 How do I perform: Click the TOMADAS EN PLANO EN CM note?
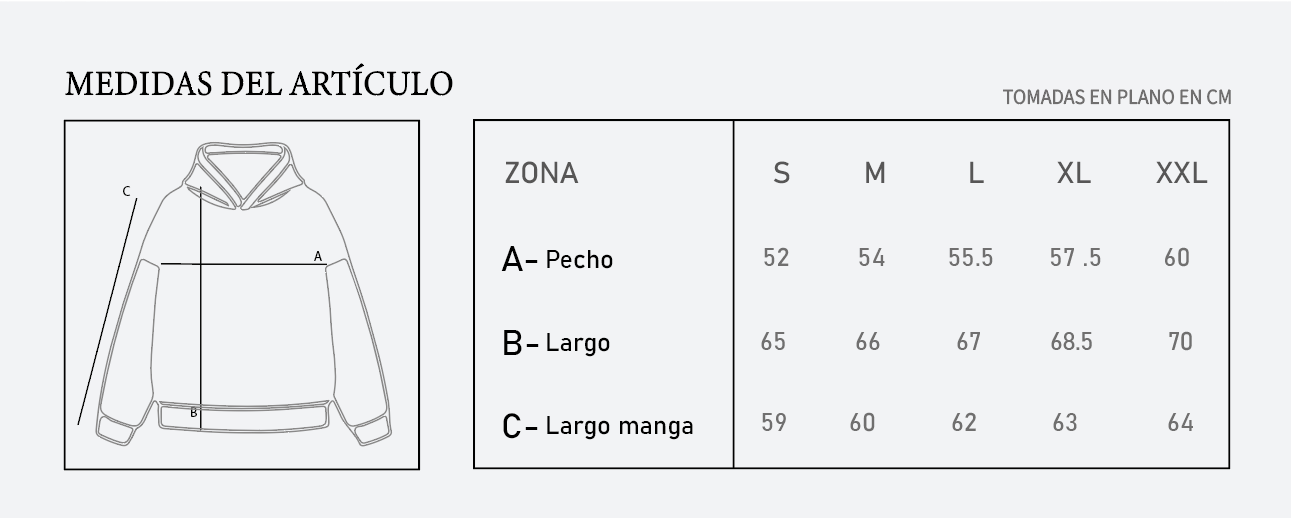(1117, 97)
